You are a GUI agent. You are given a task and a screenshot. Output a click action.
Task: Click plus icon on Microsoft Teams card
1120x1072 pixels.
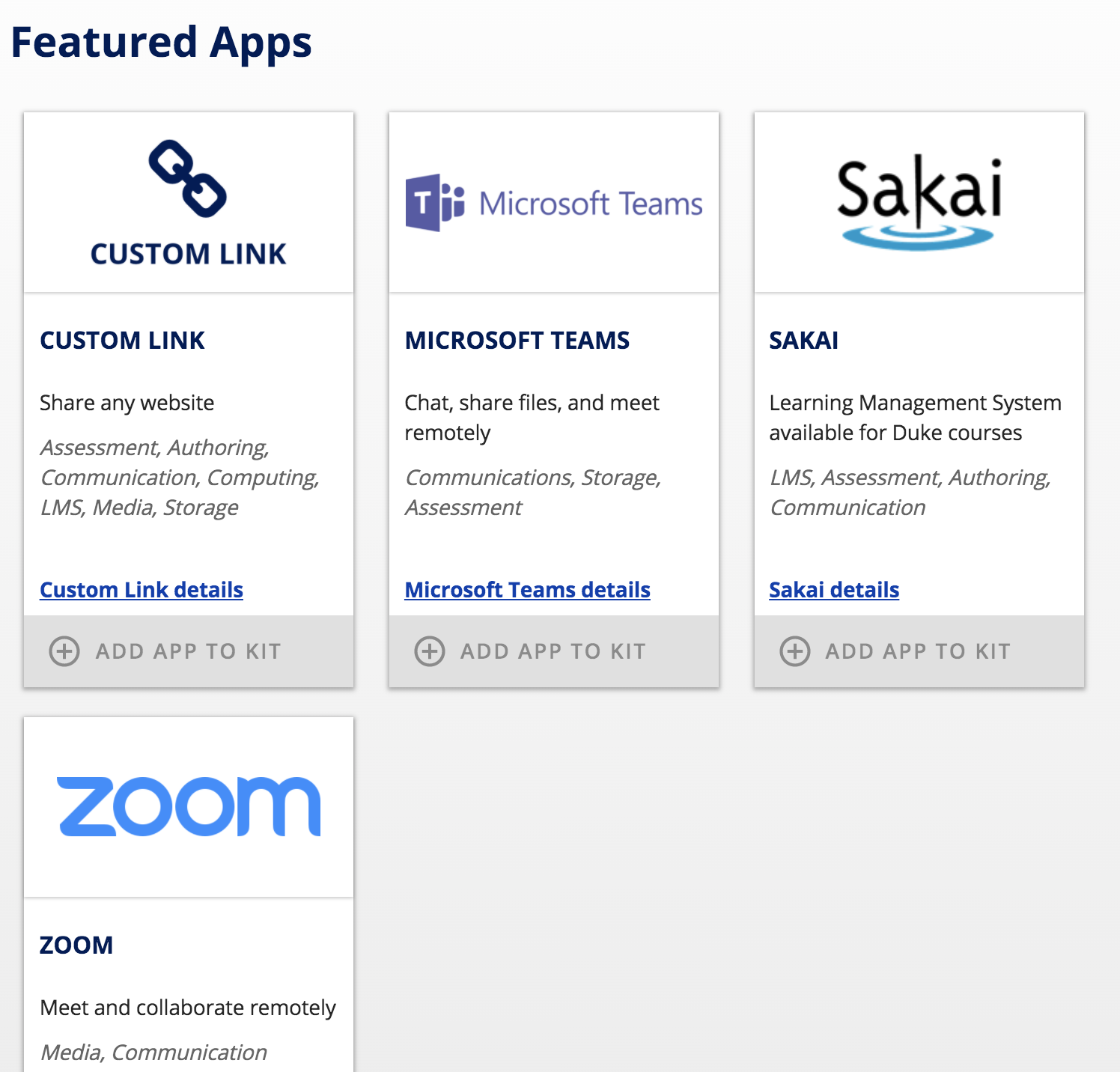click(x=430, y=651)
